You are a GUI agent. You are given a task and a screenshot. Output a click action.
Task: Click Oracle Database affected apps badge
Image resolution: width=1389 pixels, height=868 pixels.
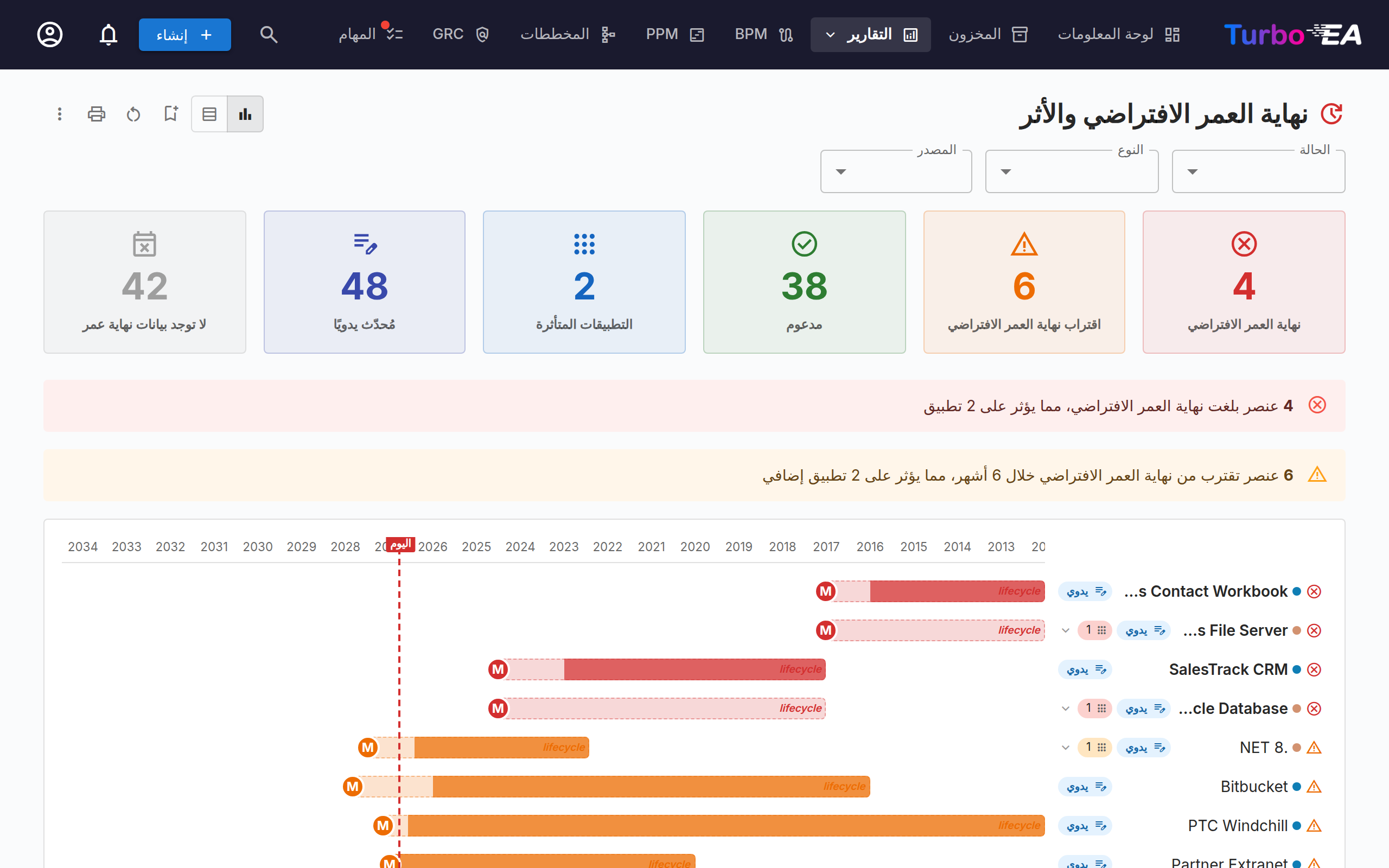1095,709
